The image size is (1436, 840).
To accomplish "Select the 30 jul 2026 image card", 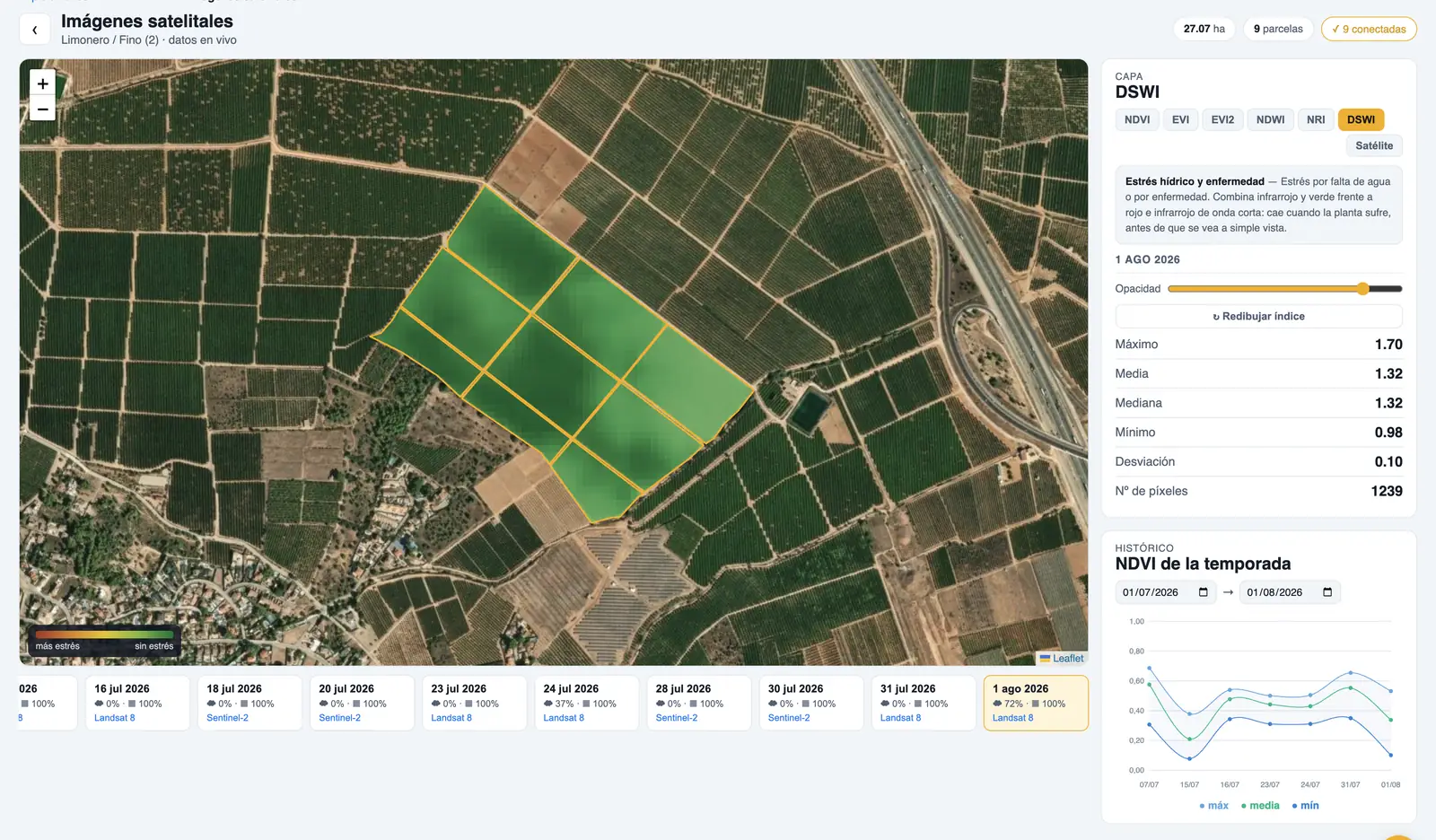I will click(810, 703).
